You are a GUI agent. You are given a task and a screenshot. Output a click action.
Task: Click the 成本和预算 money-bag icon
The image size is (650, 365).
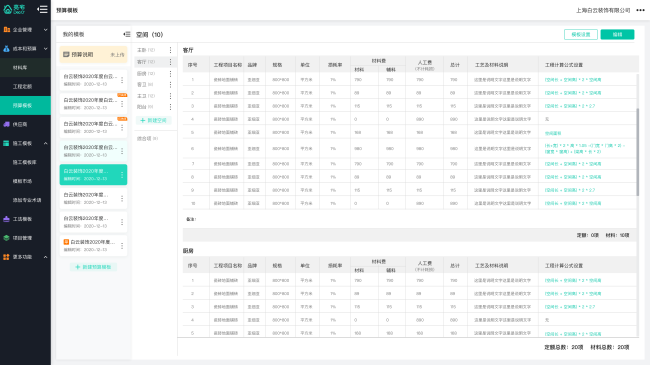click(7, 49)
